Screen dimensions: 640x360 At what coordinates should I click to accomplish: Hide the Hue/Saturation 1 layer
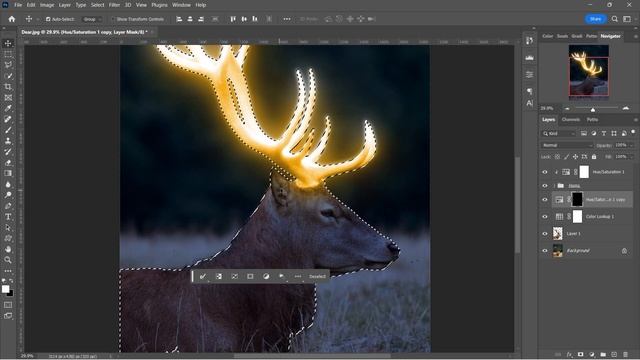pyautogui.click(x=544, y=172)
